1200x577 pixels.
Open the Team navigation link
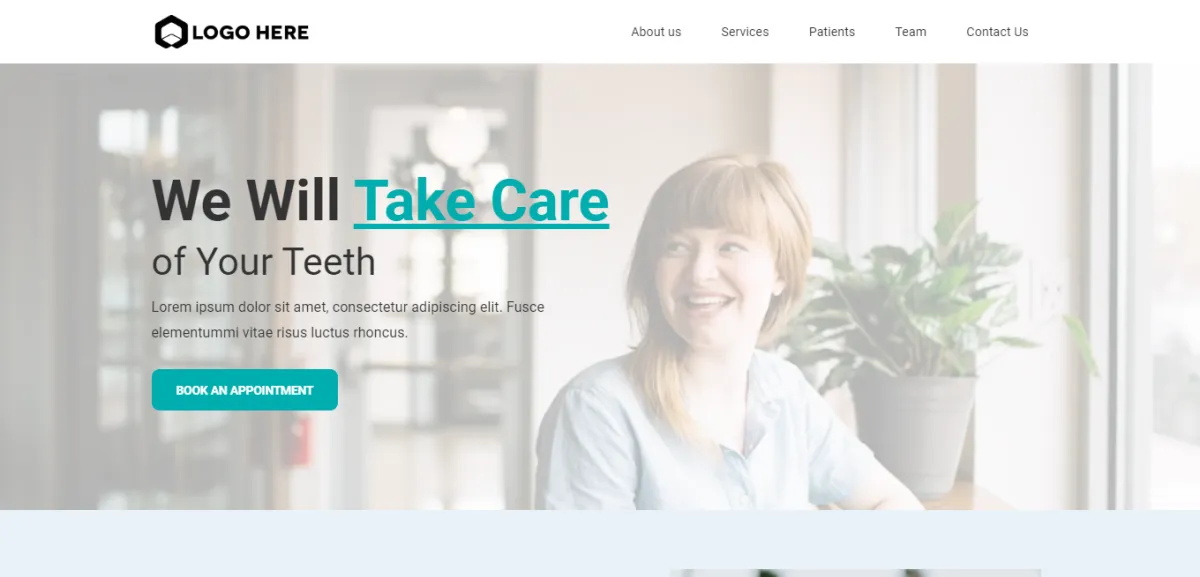click(911, 32)
